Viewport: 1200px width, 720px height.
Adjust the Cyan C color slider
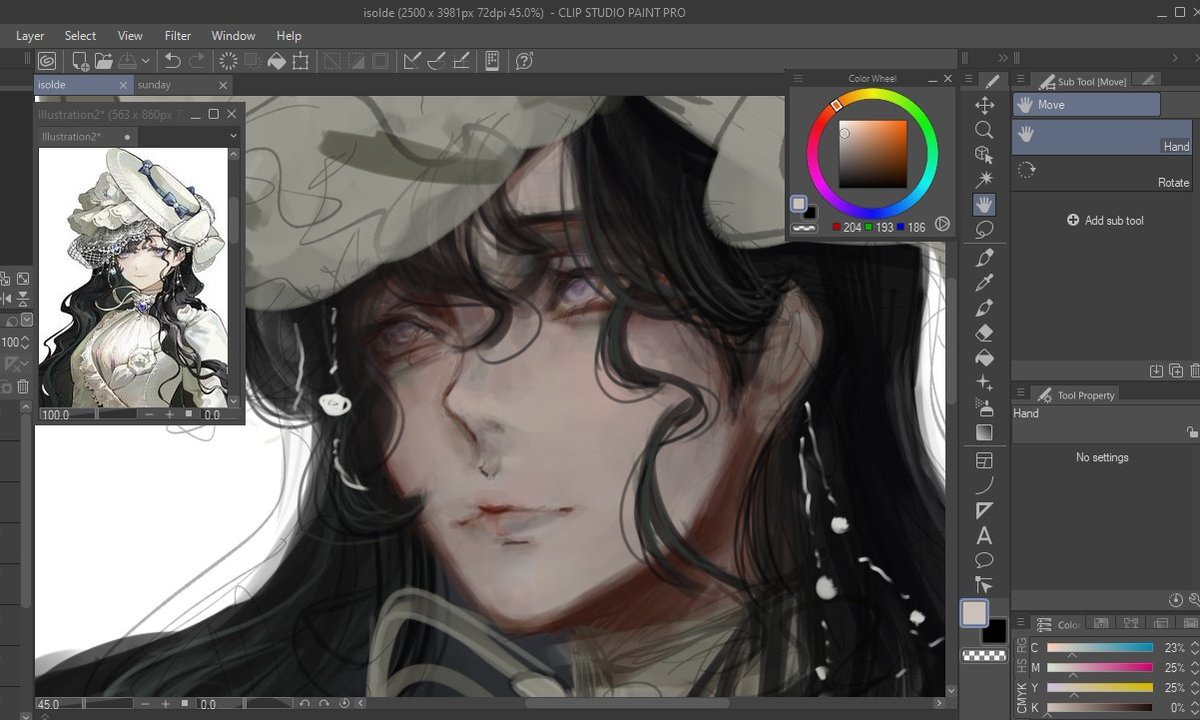pyautogui.click(x=1100, y=648)
